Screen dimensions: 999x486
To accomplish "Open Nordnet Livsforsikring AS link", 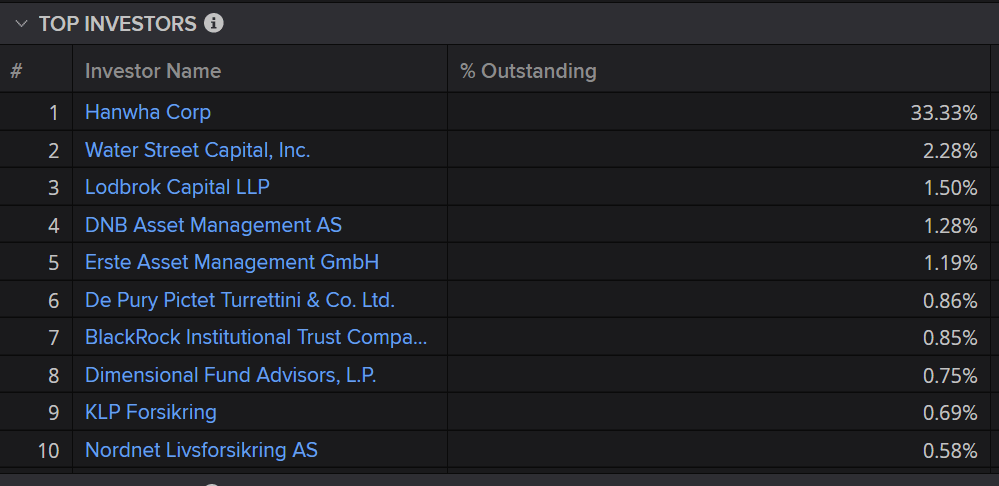I will (x=201, y=450).
